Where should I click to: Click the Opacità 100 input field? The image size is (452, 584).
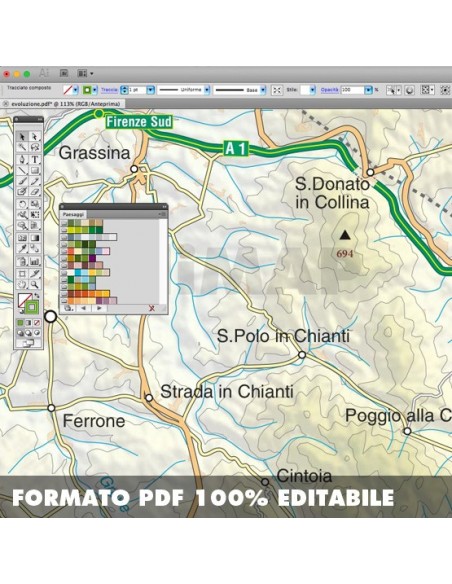[x=352, y=90]
